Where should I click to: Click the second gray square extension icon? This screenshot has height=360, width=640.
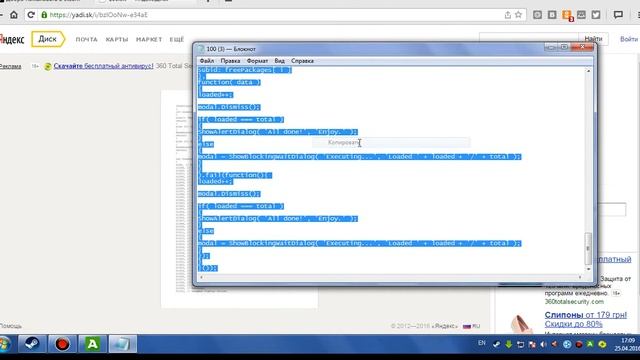tap(552, 15)
